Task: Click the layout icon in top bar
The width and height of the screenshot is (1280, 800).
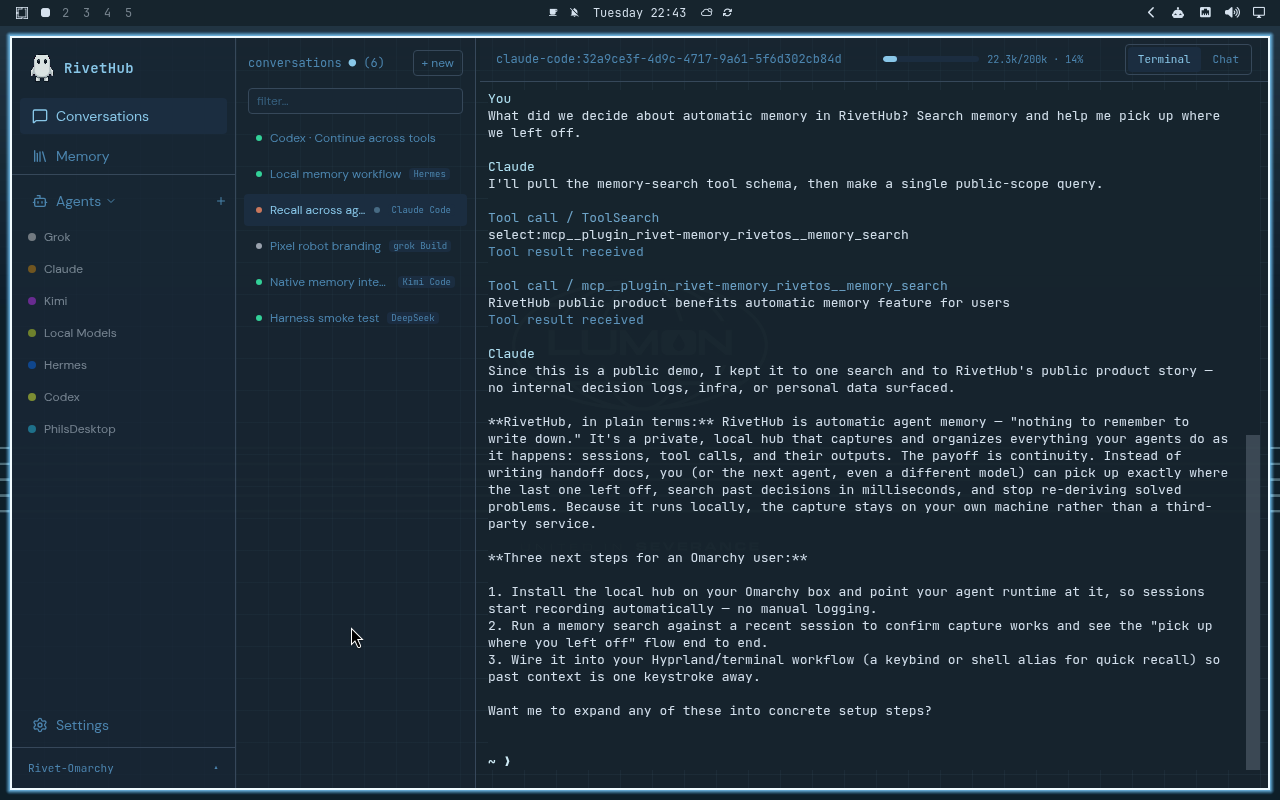Action: click(22, 13)
